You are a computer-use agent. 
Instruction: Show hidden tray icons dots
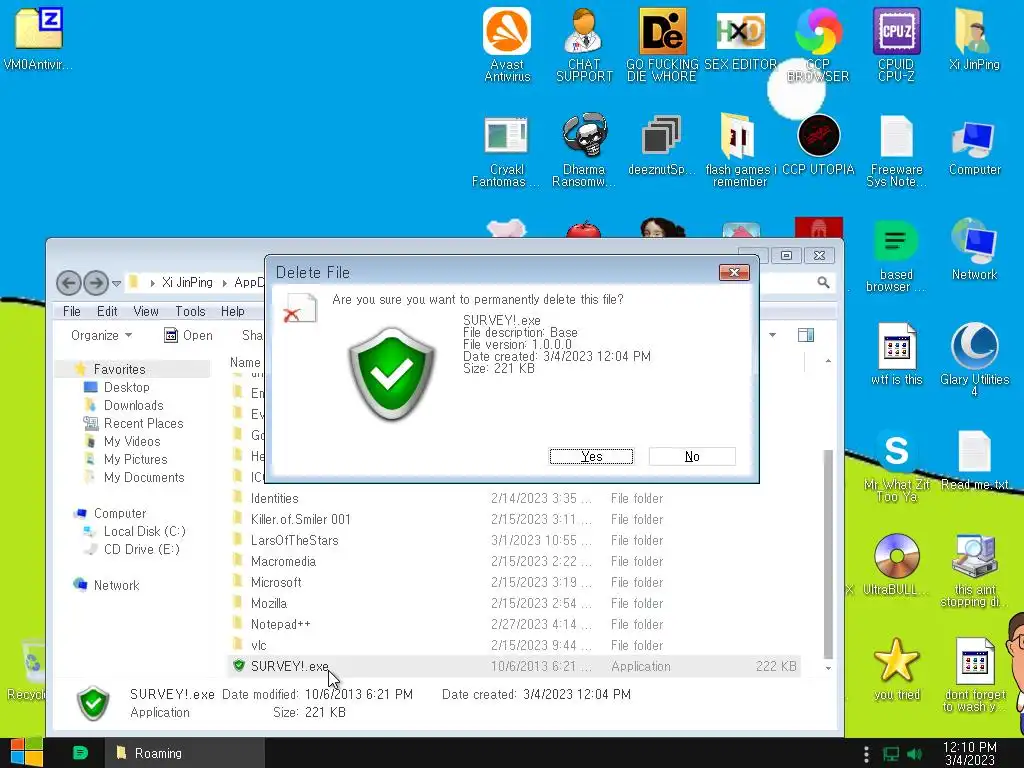click(x=866, y=754)
